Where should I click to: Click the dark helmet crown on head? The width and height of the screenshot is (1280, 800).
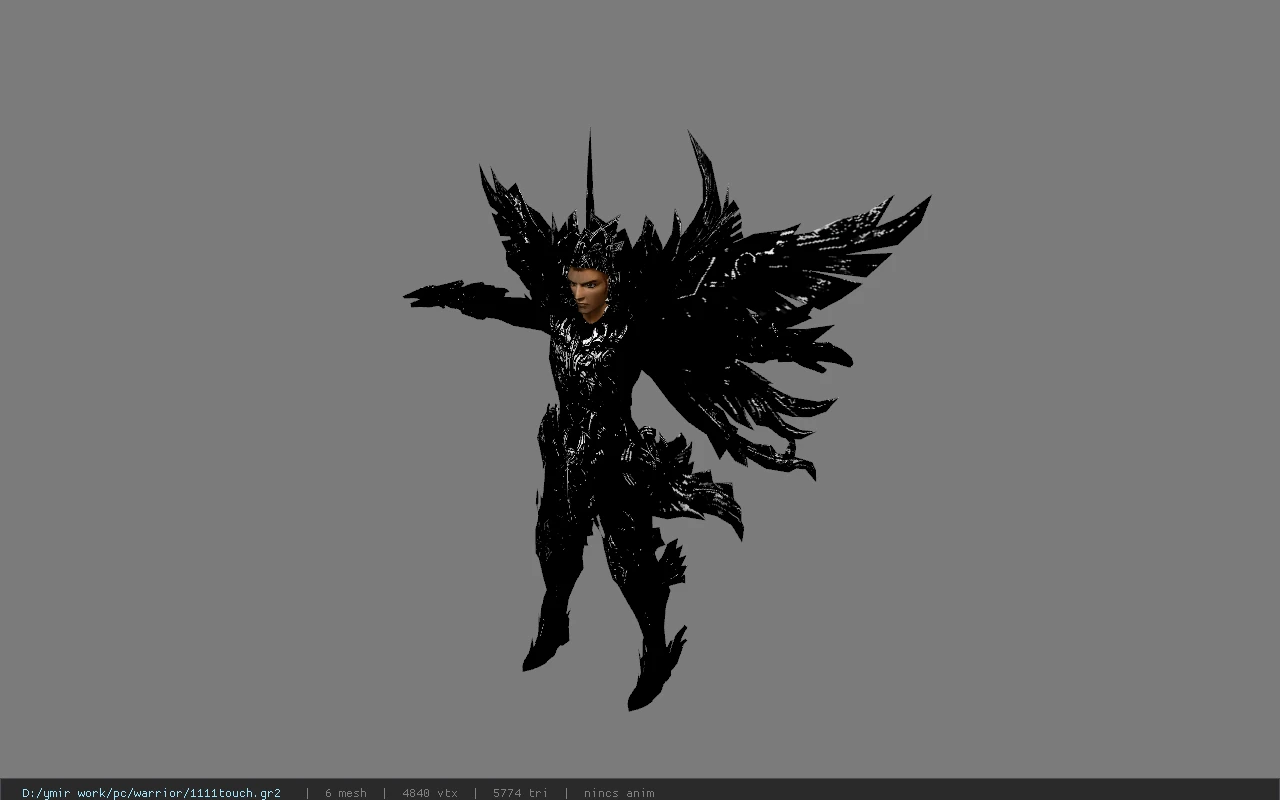(x=592, y=245)
